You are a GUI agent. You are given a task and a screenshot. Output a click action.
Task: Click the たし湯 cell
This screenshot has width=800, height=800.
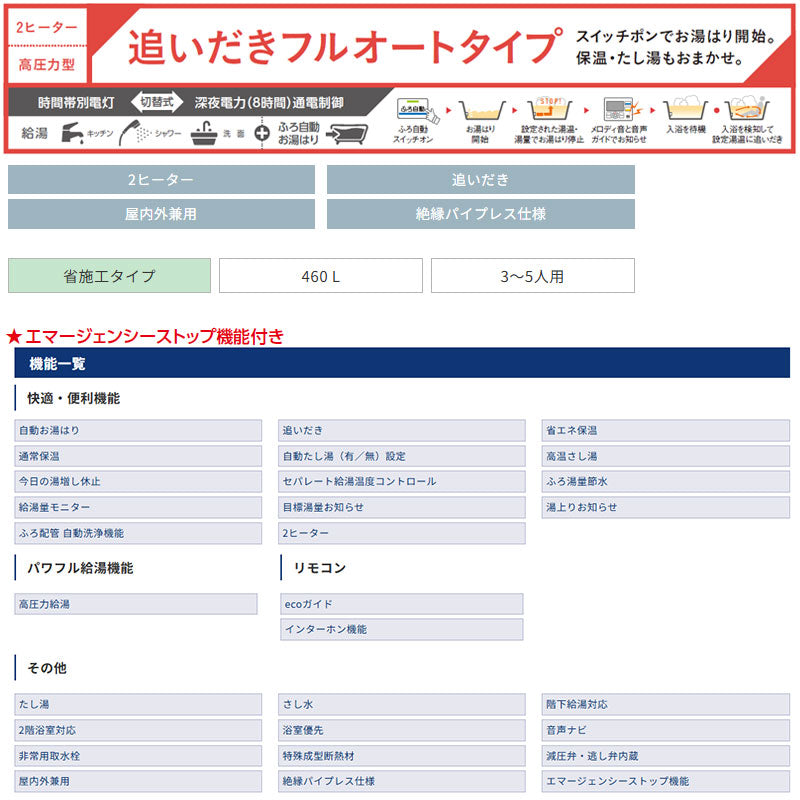[x=138, y=705]
